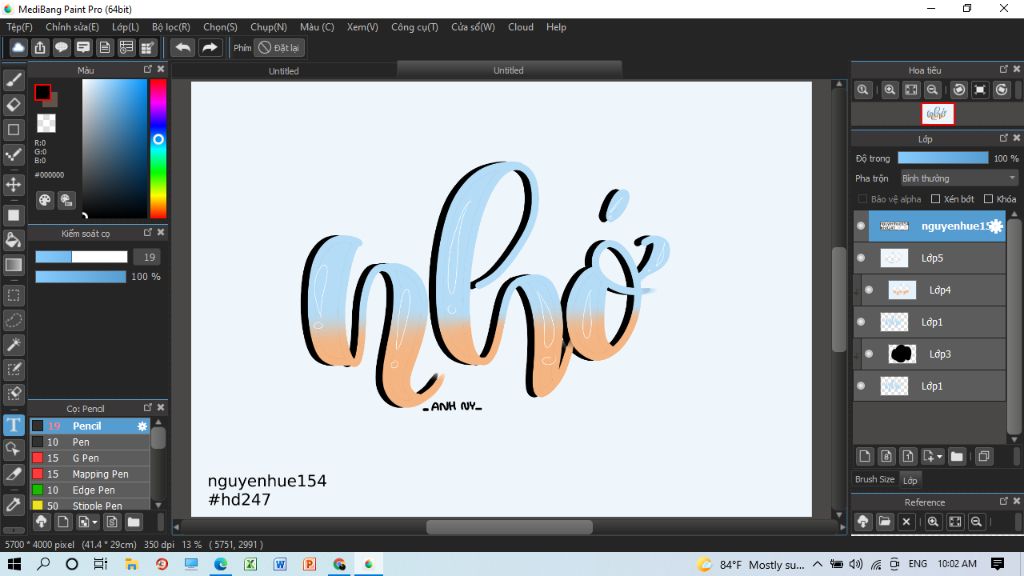The width and height of the screenshot is (1024, 576).
Task: Click the Đặt lại reset button
Action: pyautogui.click(x=279, y=48)
